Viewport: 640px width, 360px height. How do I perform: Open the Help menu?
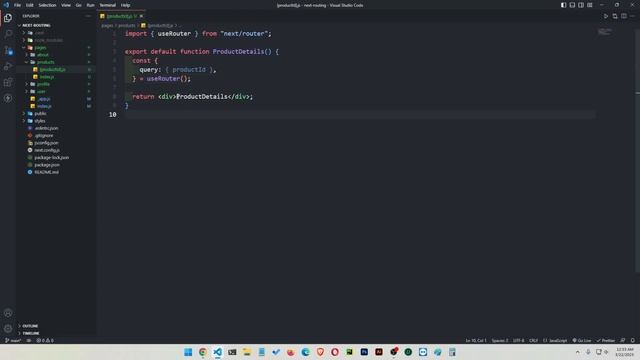point(125,5)
